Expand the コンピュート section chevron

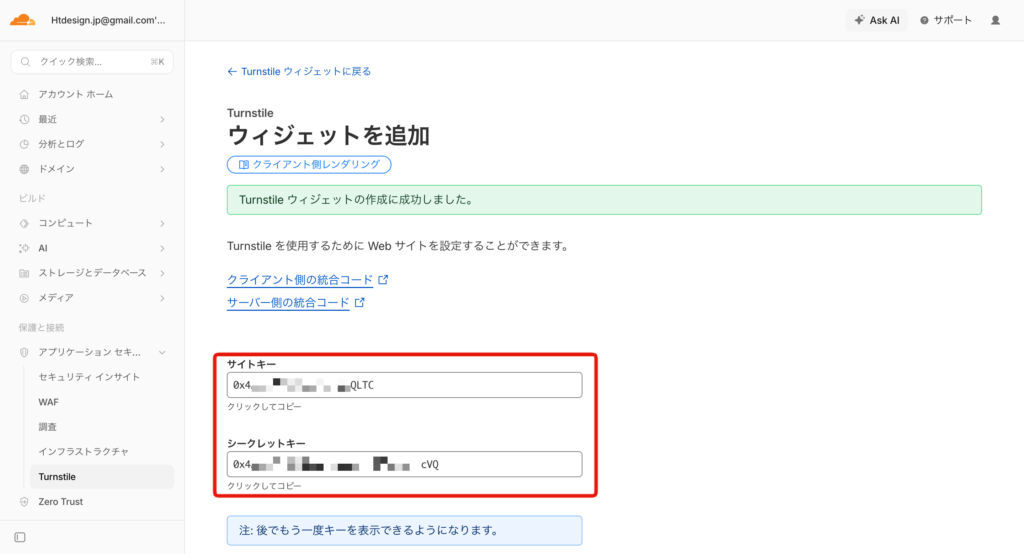coord(162,223)
